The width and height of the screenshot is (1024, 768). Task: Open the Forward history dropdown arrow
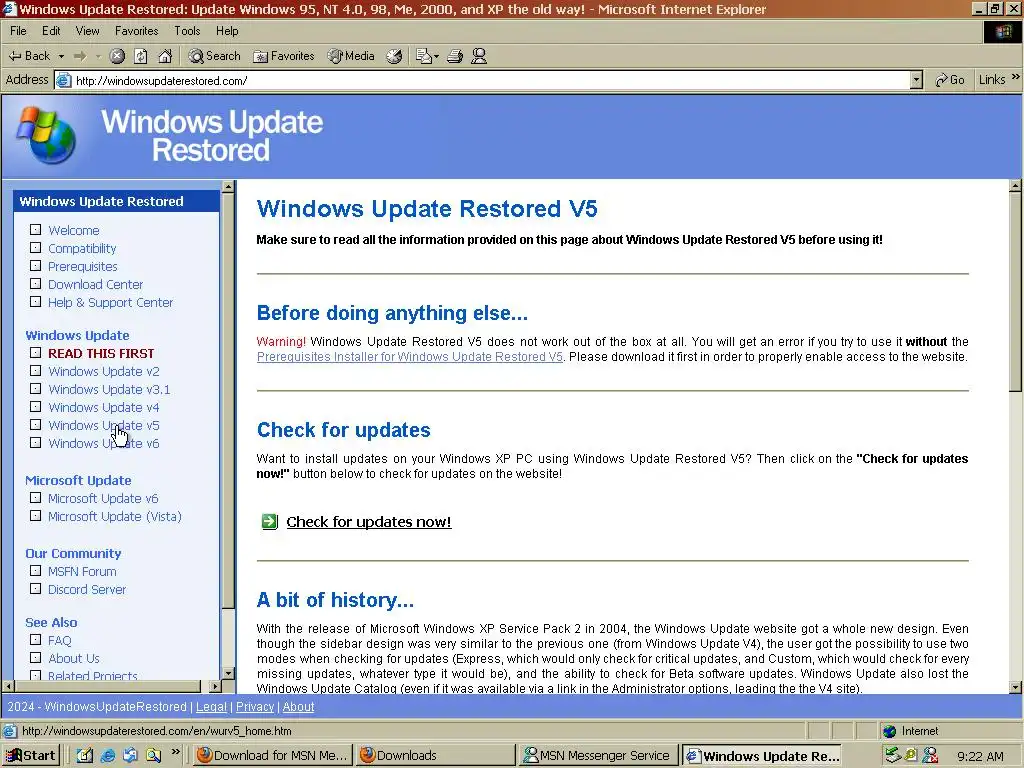pos(99,57)
